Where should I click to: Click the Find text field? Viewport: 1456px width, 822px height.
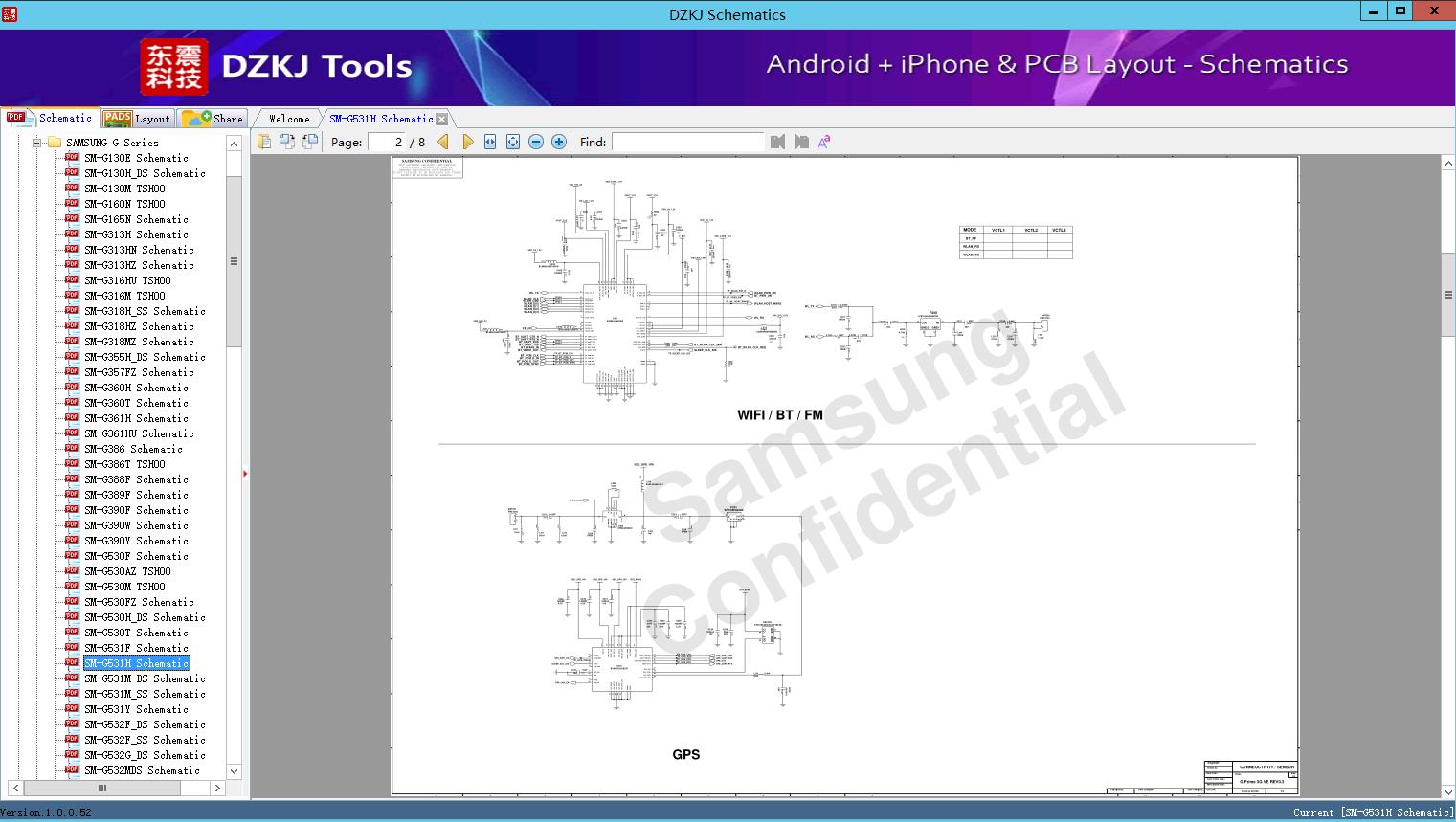pos(687,142)
